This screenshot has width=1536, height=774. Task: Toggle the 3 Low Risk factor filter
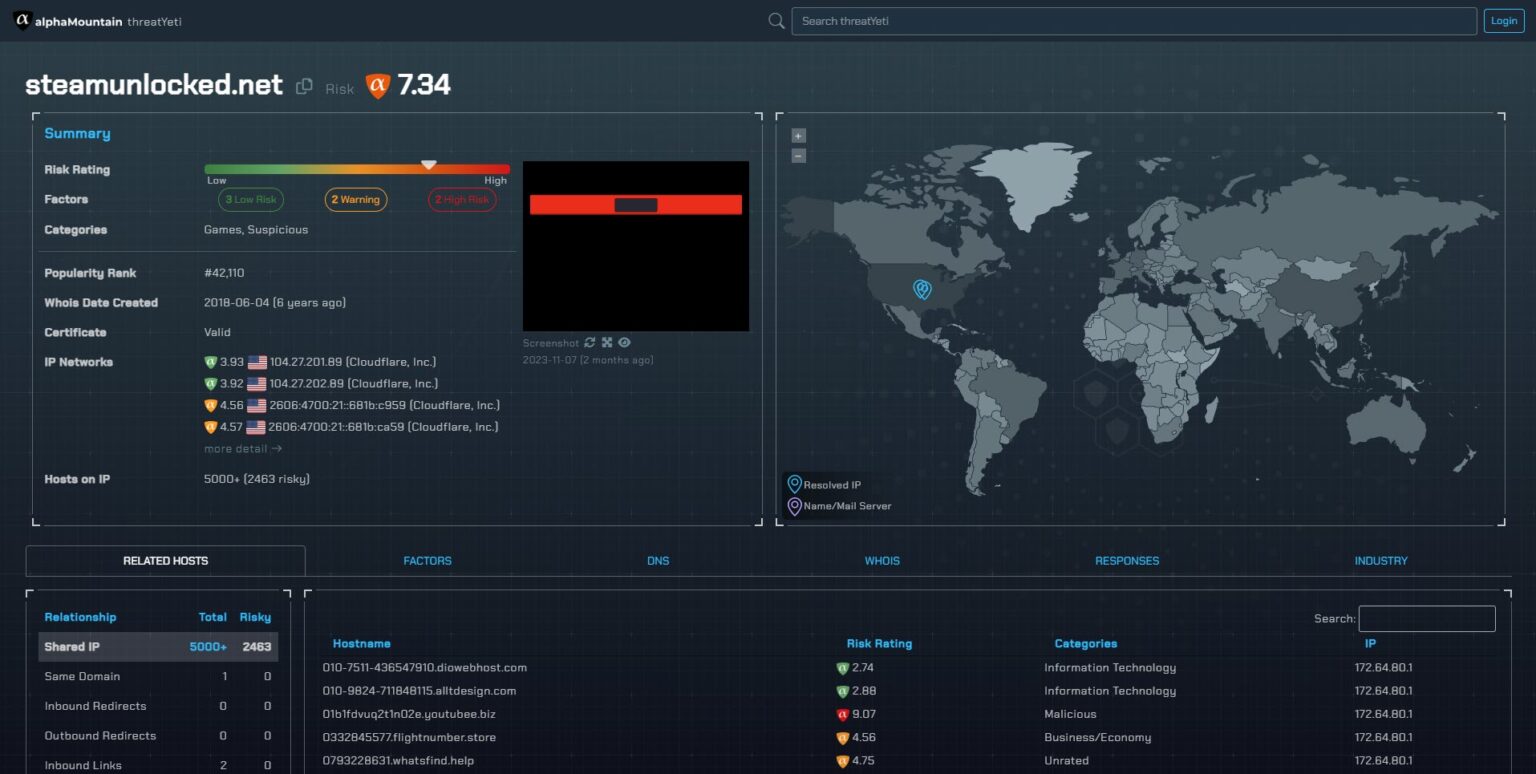(x=251, y=200)
